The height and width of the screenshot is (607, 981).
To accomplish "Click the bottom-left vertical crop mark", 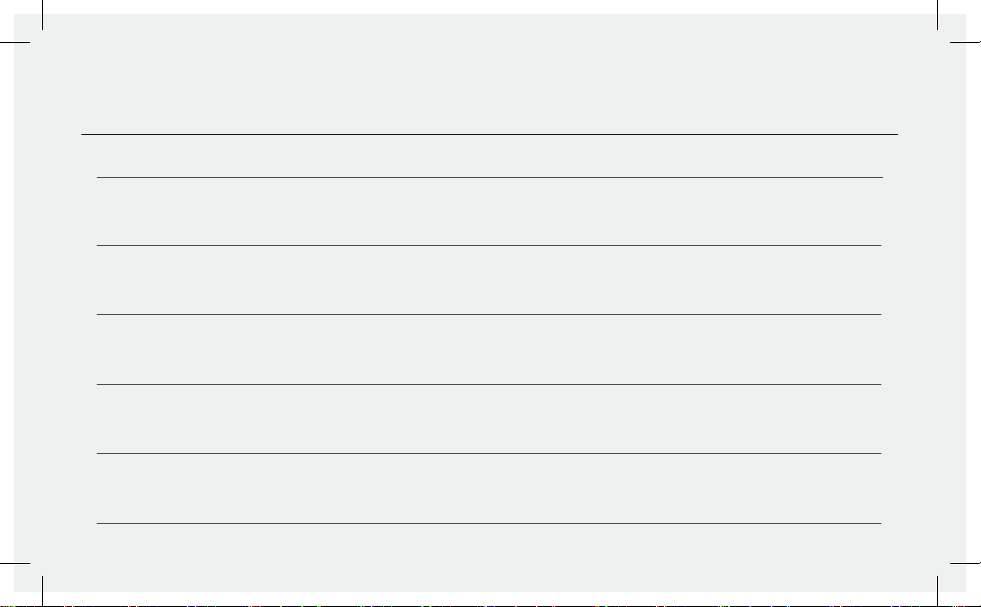I will point(43,591).
